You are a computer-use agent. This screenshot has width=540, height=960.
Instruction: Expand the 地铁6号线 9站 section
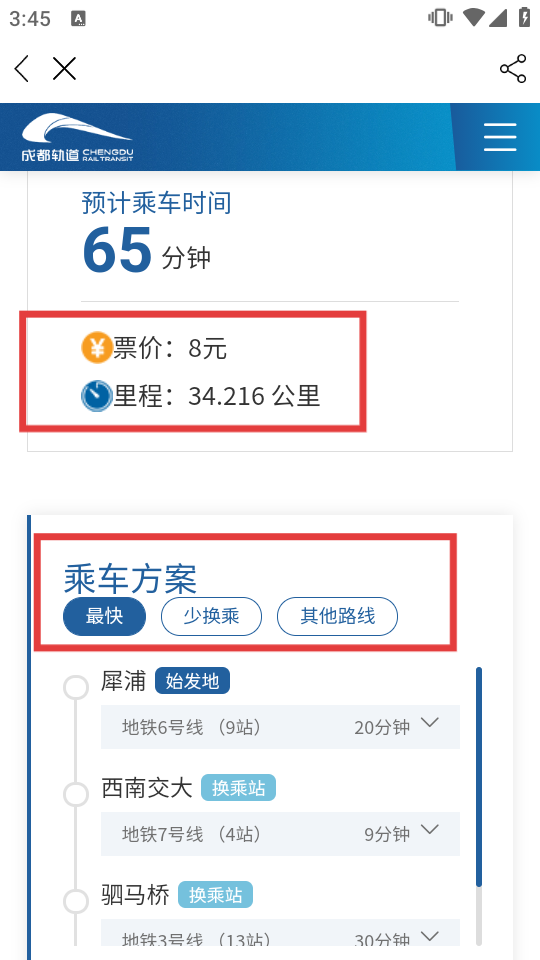point(280,727)
